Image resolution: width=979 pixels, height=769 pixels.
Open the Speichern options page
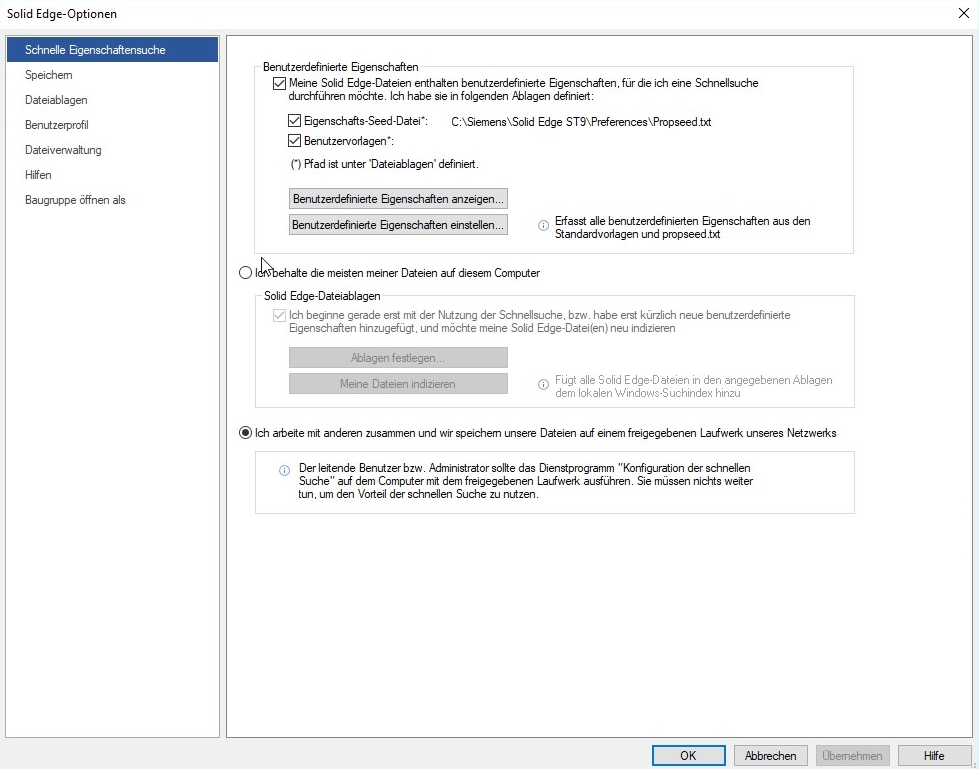(49, 75)
